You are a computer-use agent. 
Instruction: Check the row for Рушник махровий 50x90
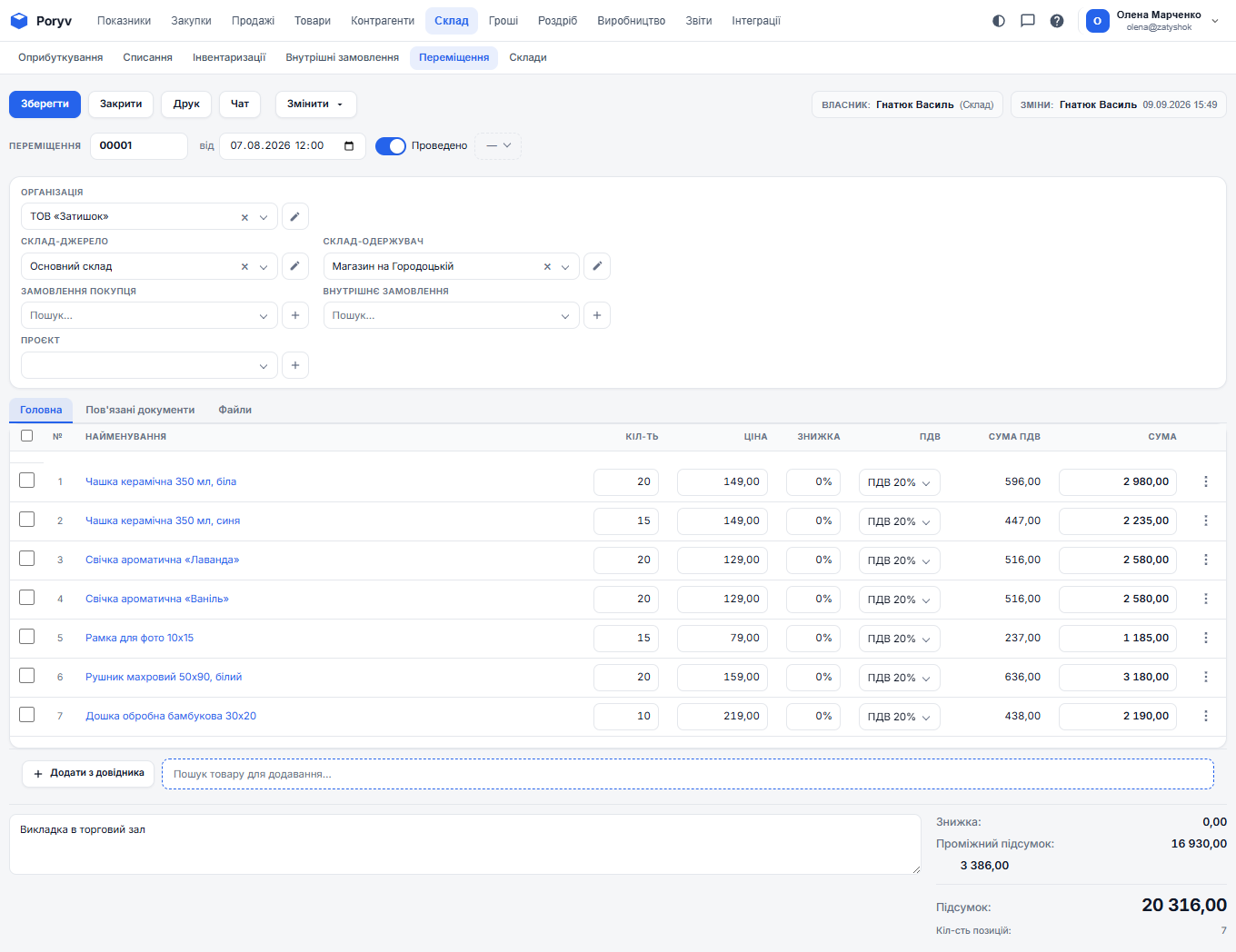coord(27,676)
